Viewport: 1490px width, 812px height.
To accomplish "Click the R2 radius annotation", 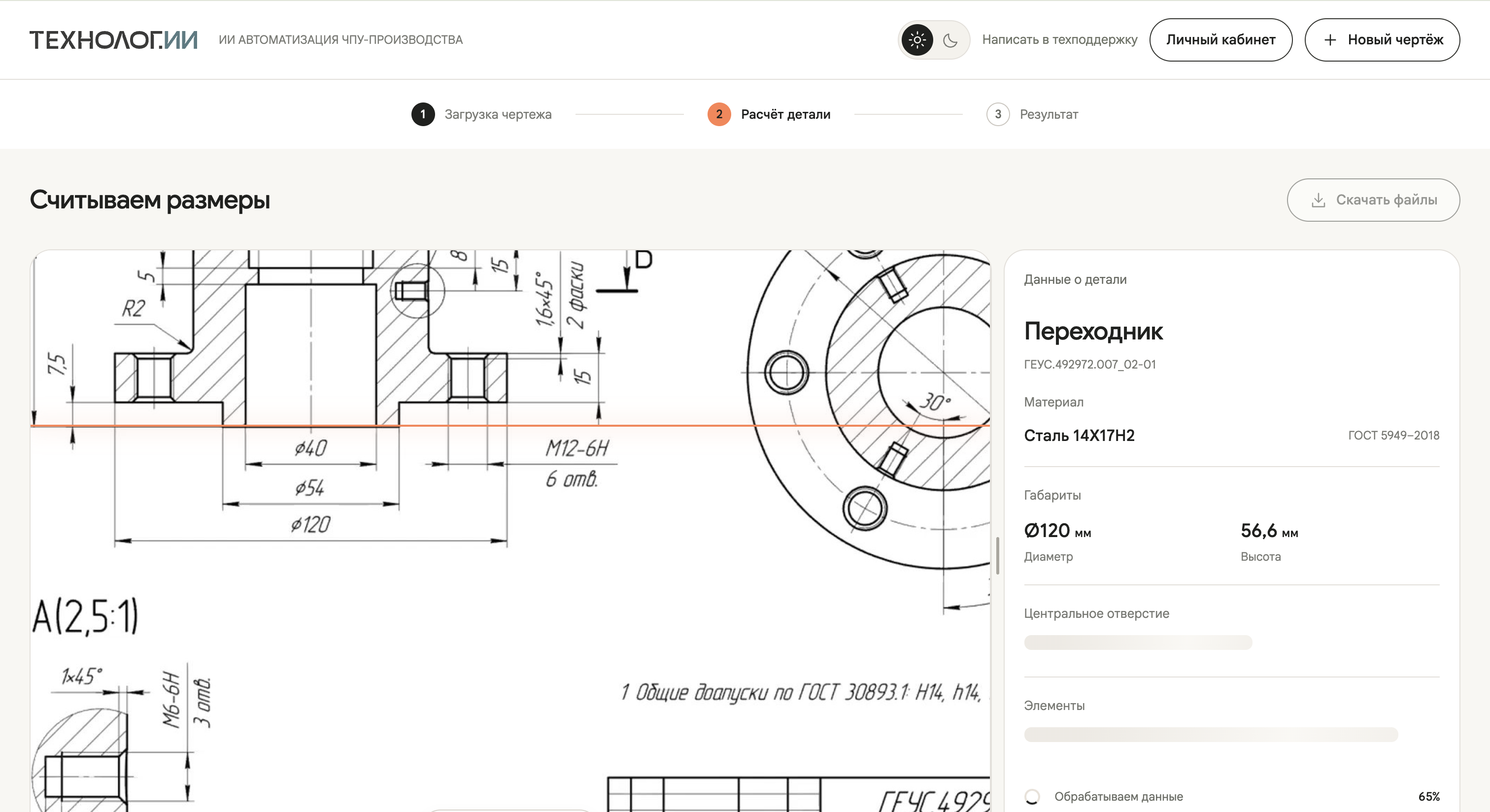I will [x=134, y=307].
